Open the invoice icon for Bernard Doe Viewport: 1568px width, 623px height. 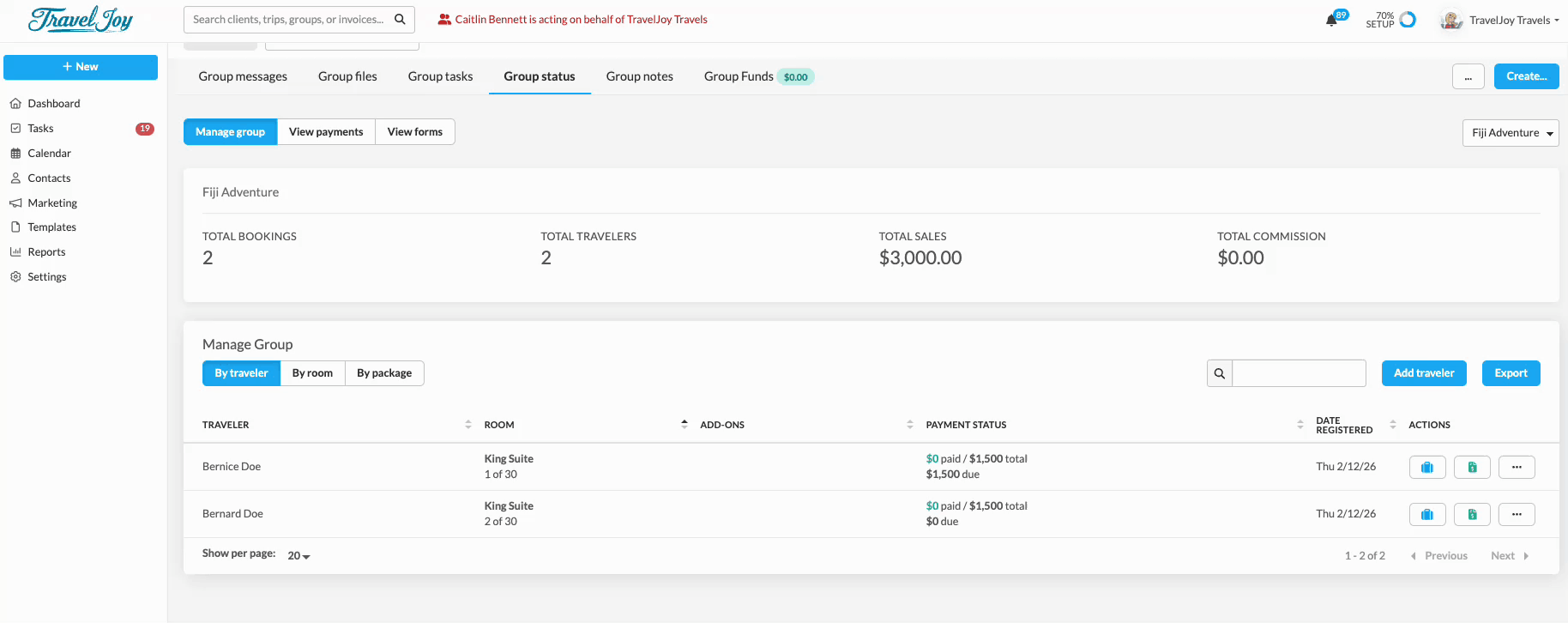tap(1472, 514)
